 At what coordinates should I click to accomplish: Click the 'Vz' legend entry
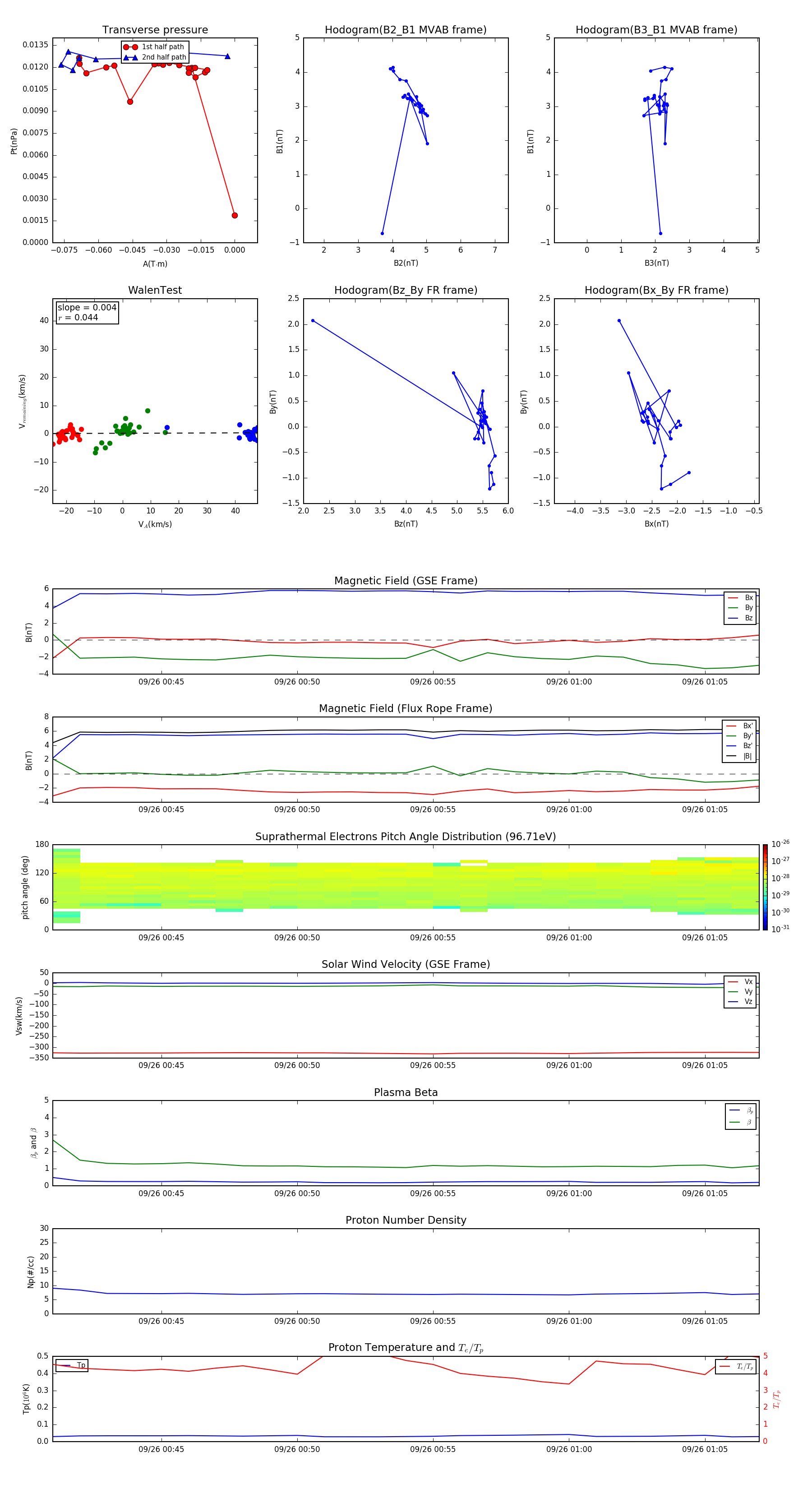pyautogui.click(x=740, y=1002)
